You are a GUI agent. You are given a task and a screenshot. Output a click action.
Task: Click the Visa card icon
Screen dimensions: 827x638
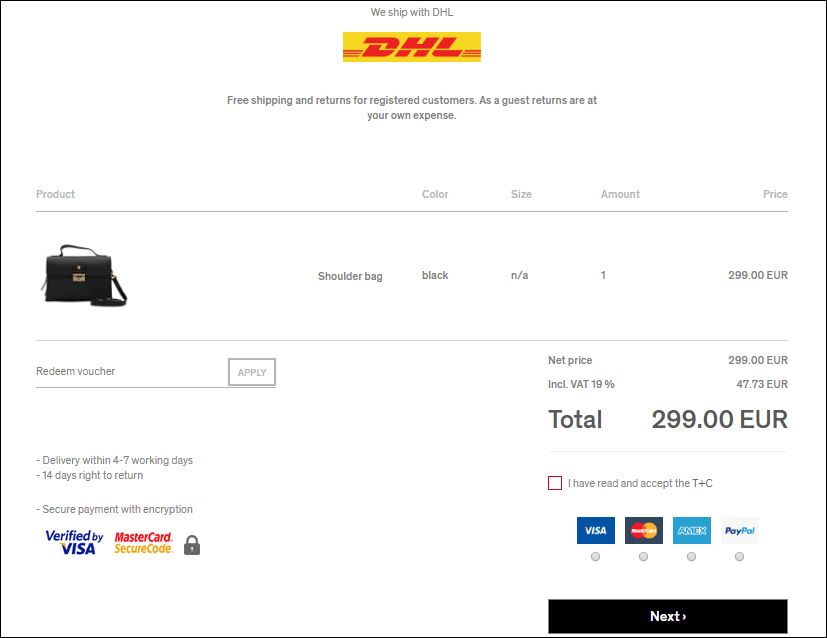pos(595,530)
